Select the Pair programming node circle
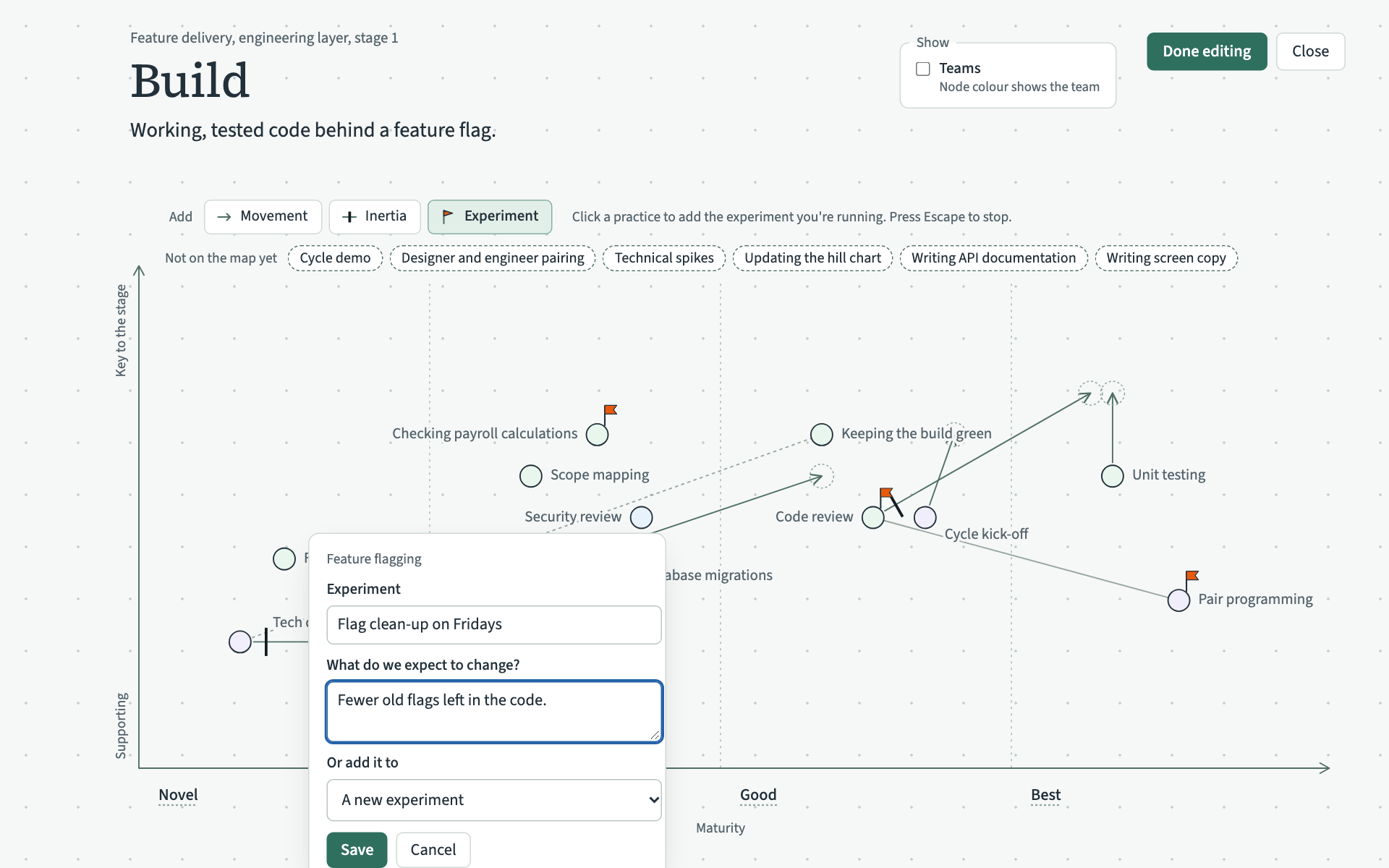This screenshot has width=1389, height=868. pyautogui.click(x=1179, y=600)
